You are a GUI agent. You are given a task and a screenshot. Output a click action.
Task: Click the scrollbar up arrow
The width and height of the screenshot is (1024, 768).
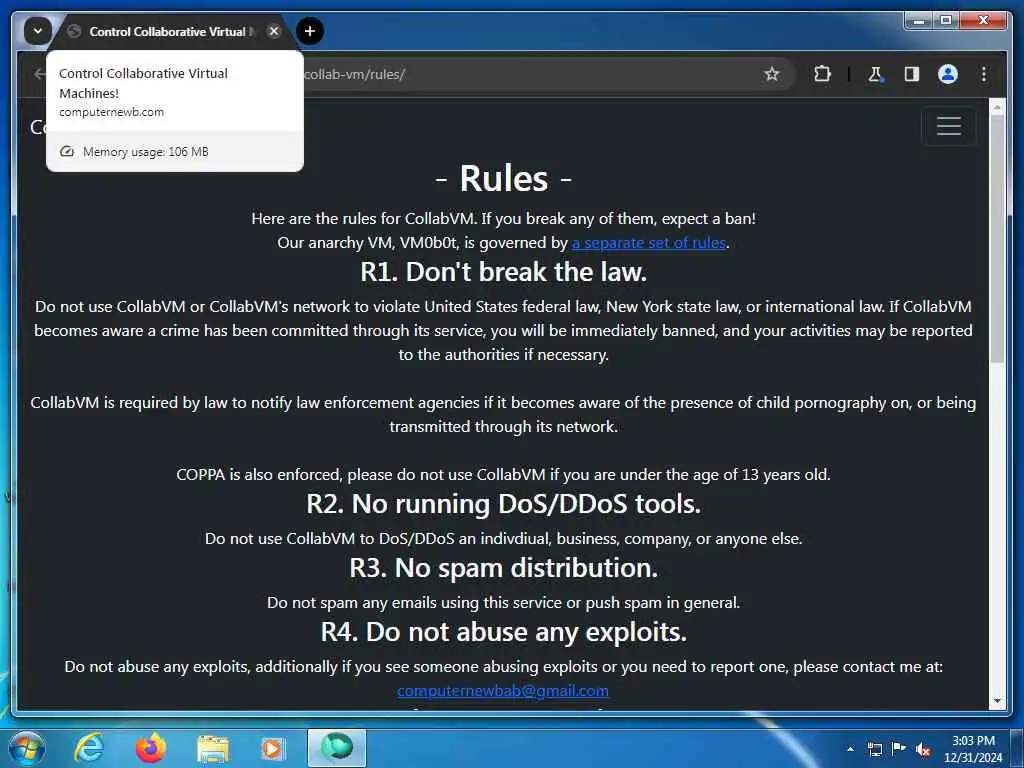997,107
